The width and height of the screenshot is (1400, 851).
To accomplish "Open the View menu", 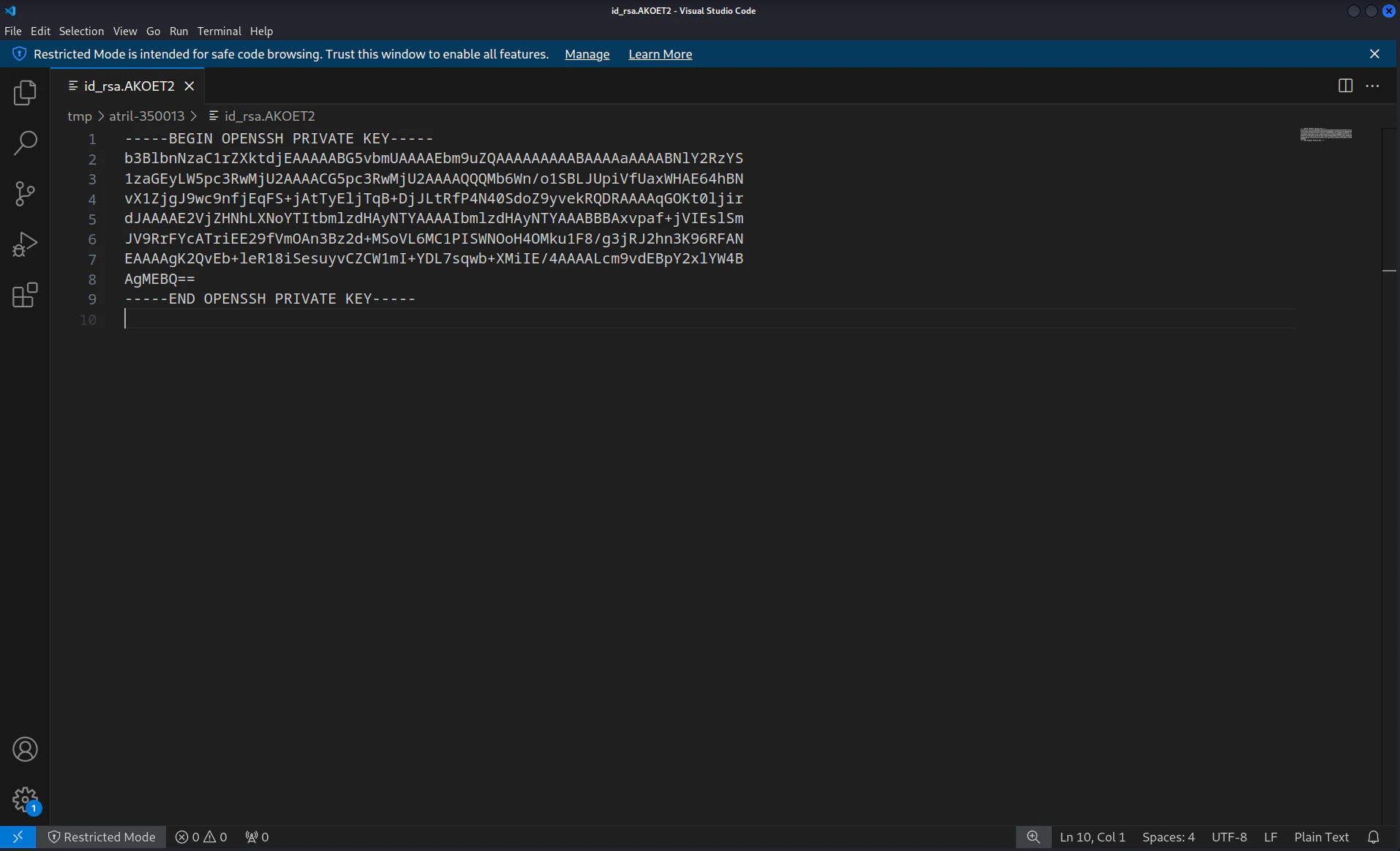I will point(125,31).
